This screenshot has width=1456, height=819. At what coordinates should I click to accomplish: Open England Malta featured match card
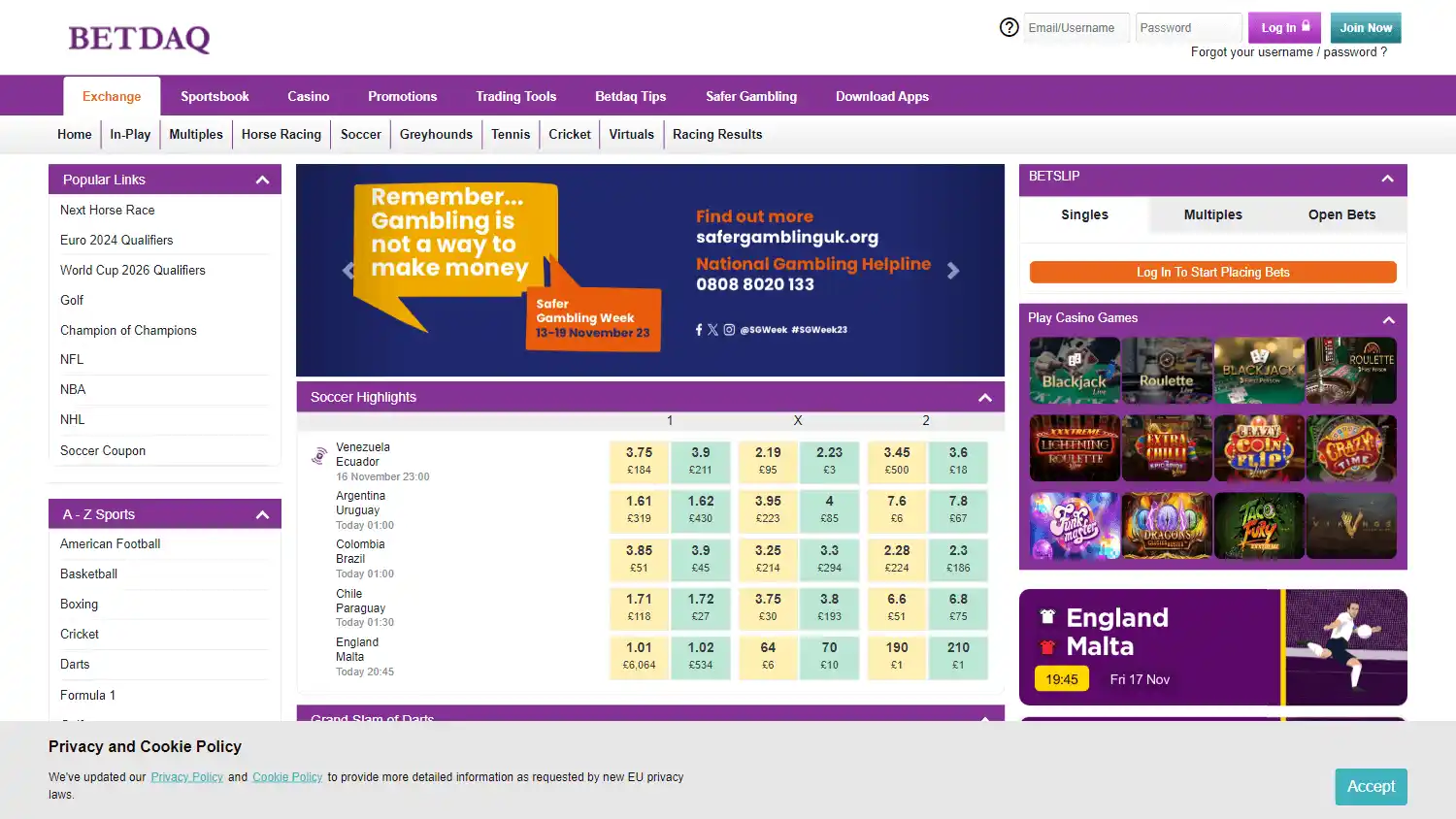[1212, 646]
